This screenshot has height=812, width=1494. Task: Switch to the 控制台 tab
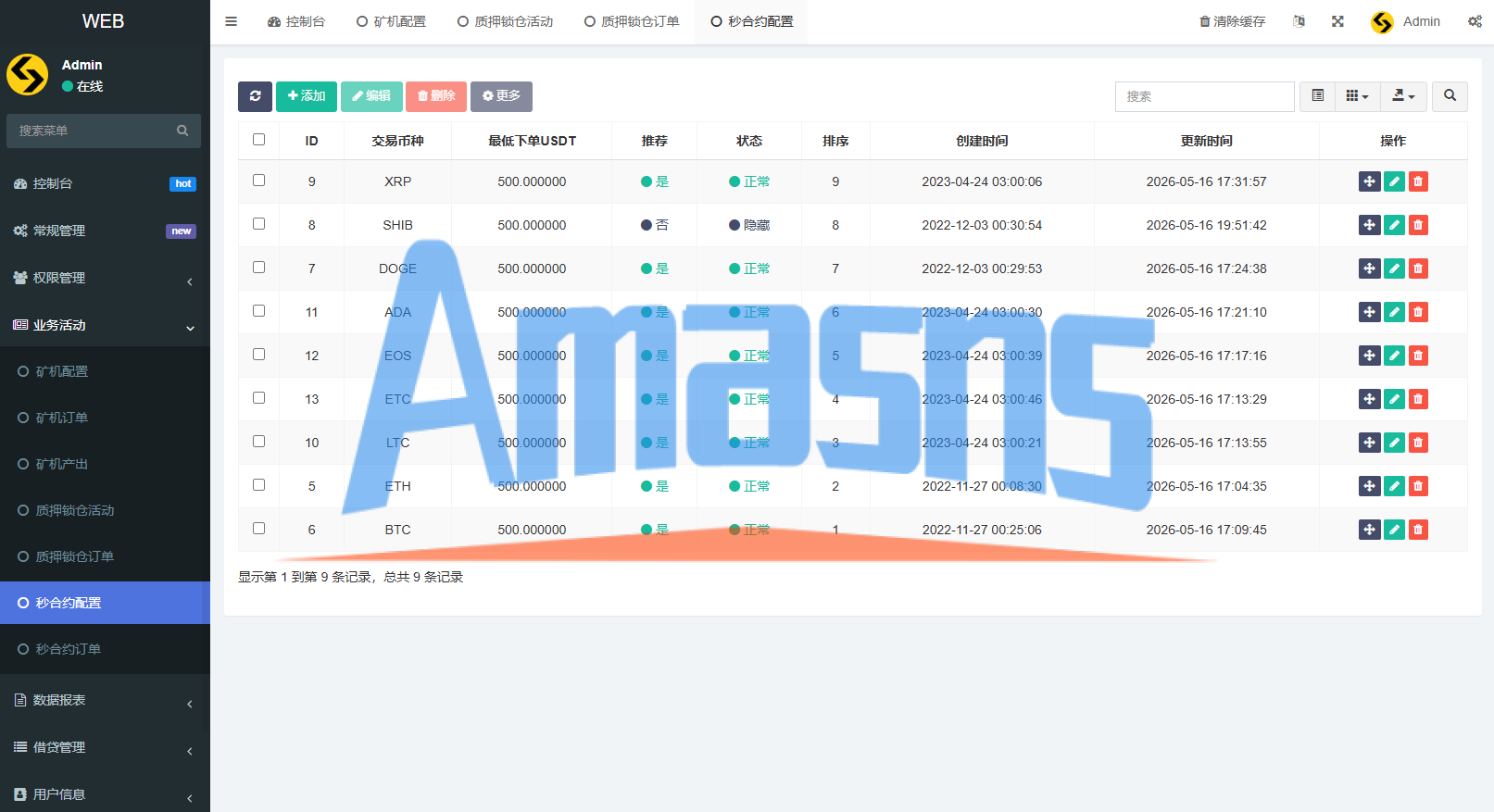(x=296, y=21)
